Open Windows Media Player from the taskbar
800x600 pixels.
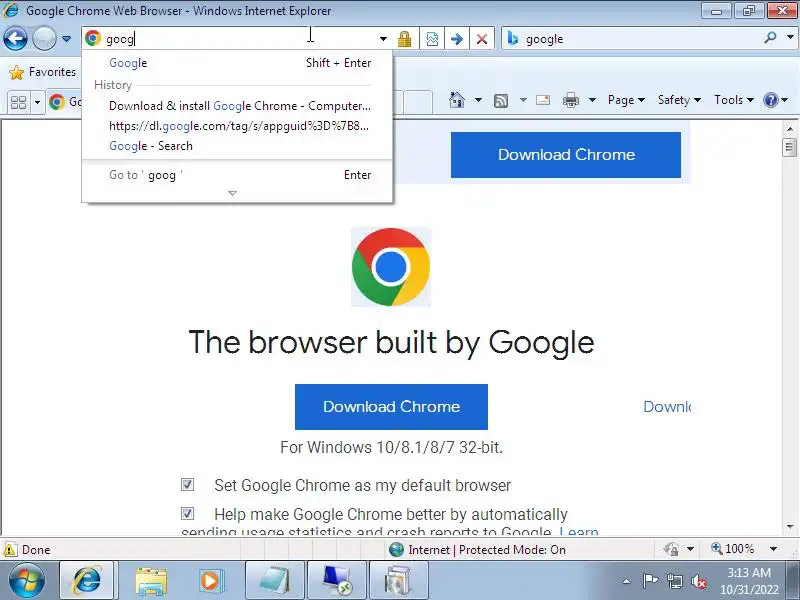(x=211, y=581)
